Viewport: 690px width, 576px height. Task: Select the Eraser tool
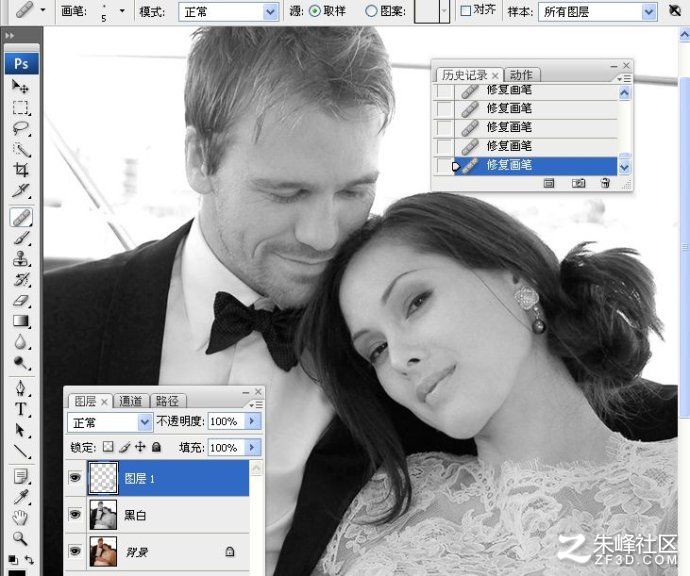[x=20, y=301]
